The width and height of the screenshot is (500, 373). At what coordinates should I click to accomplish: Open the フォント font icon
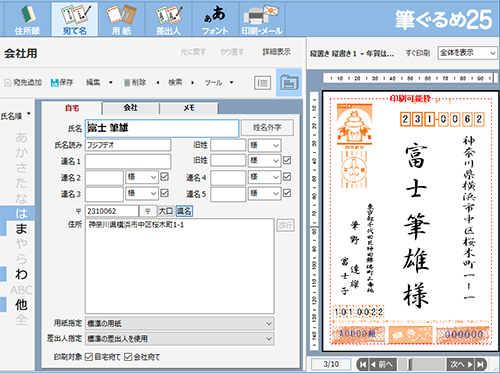(215, 19)
